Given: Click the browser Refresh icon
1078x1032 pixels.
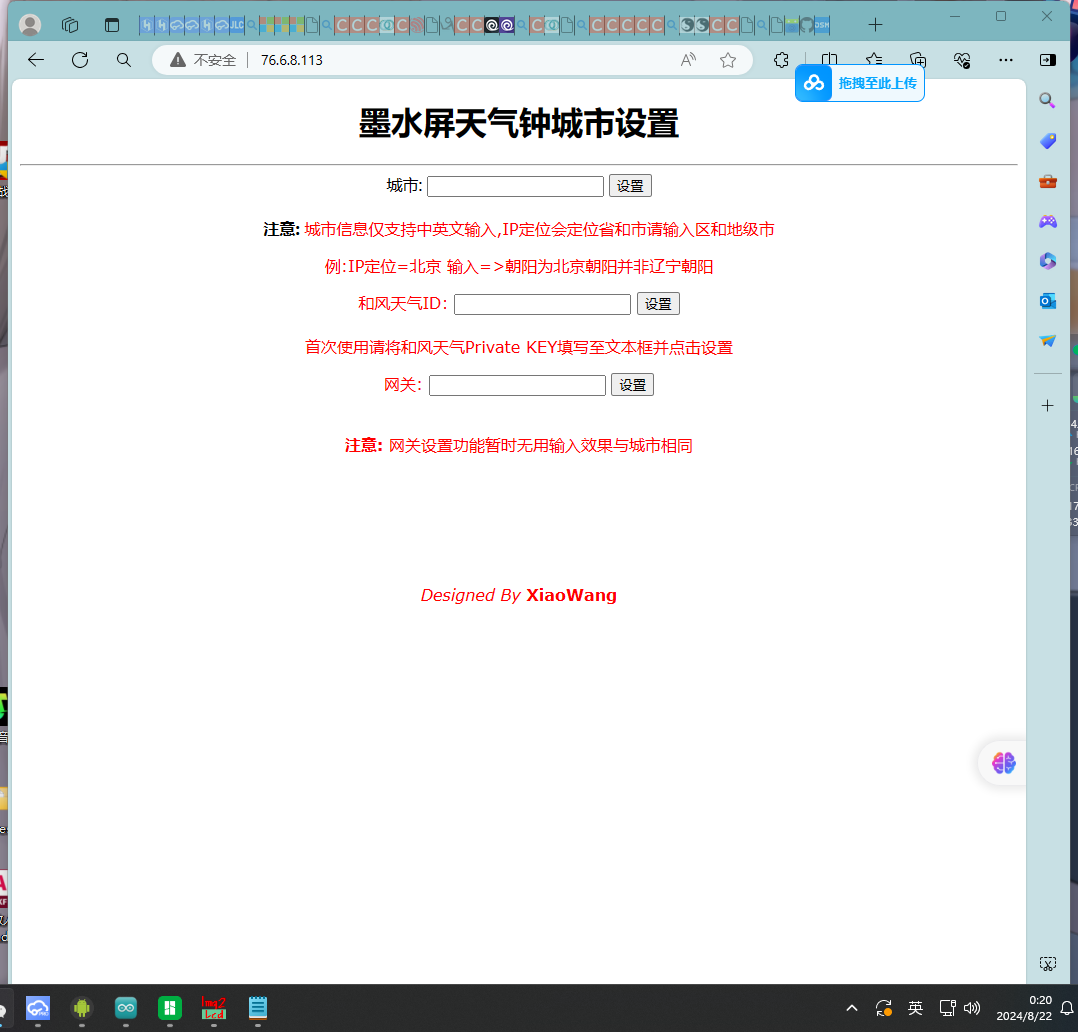Looking at the screenshot, I should (x=80, y=60).
